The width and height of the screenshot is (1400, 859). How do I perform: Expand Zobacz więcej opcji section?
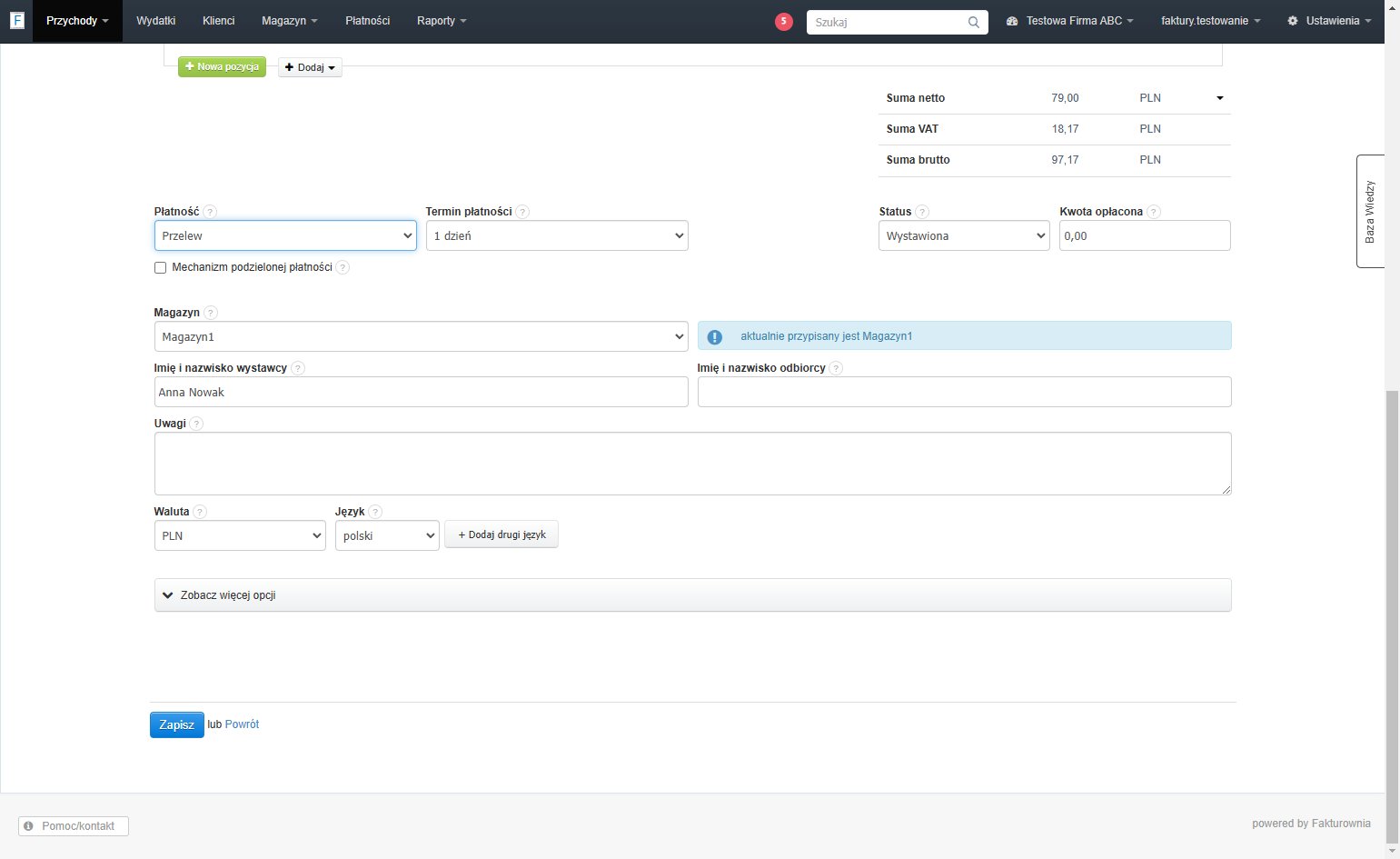[693, 595]
